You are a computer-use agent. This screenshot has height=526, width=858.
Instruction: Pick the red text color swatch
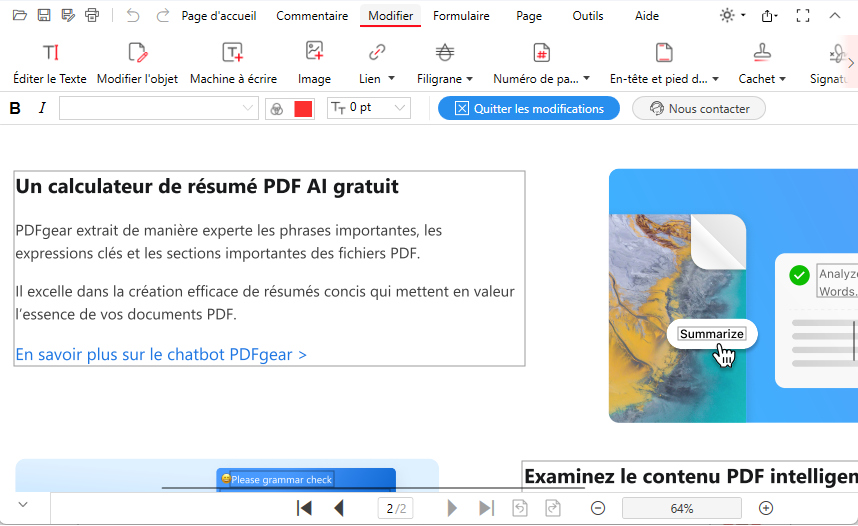(x=303, y=108)
